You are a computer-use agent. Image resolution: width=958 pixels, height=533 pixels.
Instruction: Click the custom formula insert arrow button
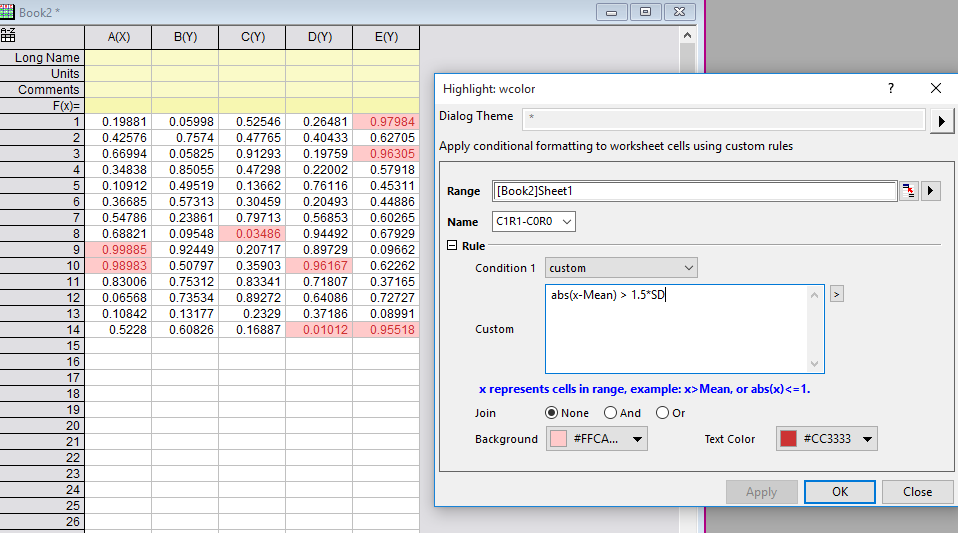pos(836,294)
